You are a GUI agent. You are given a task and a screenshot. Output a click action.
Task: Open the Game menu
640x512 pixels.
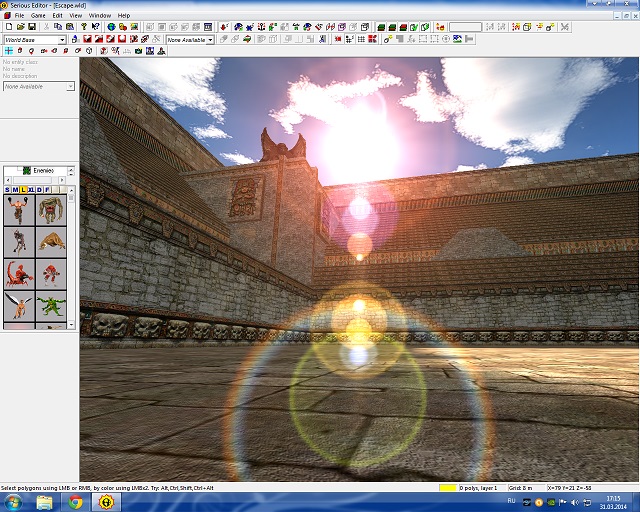point(38,16)
